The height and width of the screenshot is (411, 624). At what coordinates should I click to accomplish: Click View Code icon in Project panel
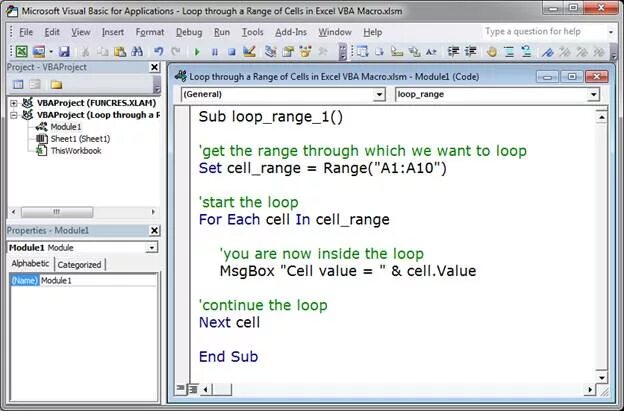coord(18,84)
